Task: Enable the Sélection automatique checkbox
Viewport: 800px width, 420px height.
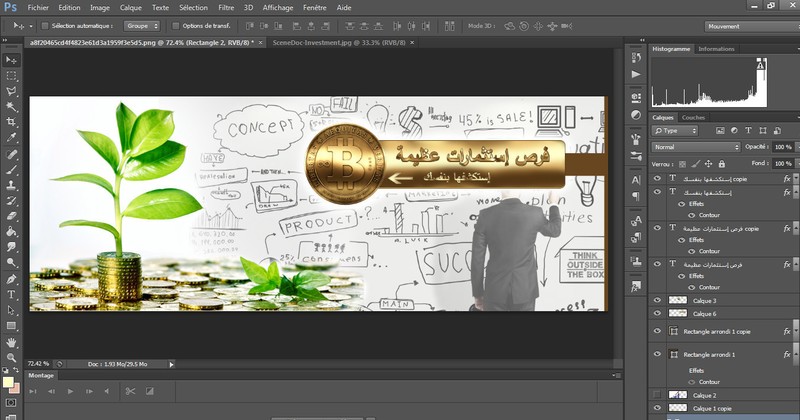Action: (x=44, y=26)
